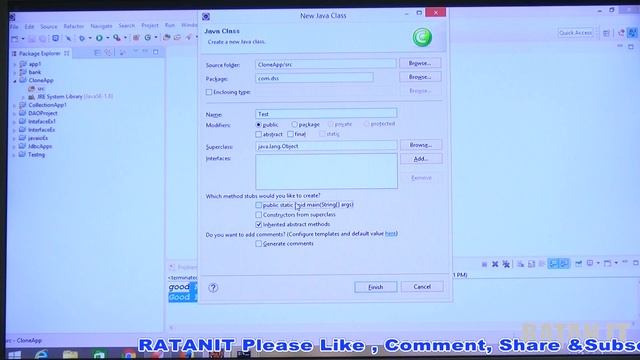640x360 pixels.
Task: Collapse the CloneApp project node
Action: coord(15,81)
